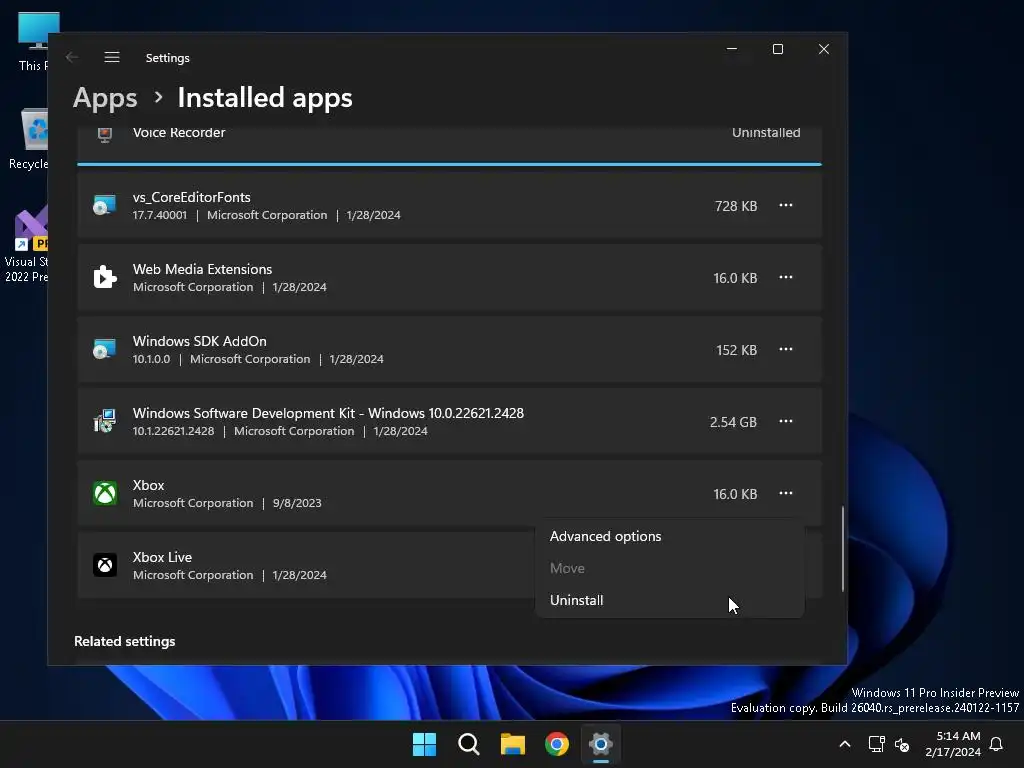Click the vs_CoreEditorFonts installer icon
The image size is (1024, 768).
[104, 206]
